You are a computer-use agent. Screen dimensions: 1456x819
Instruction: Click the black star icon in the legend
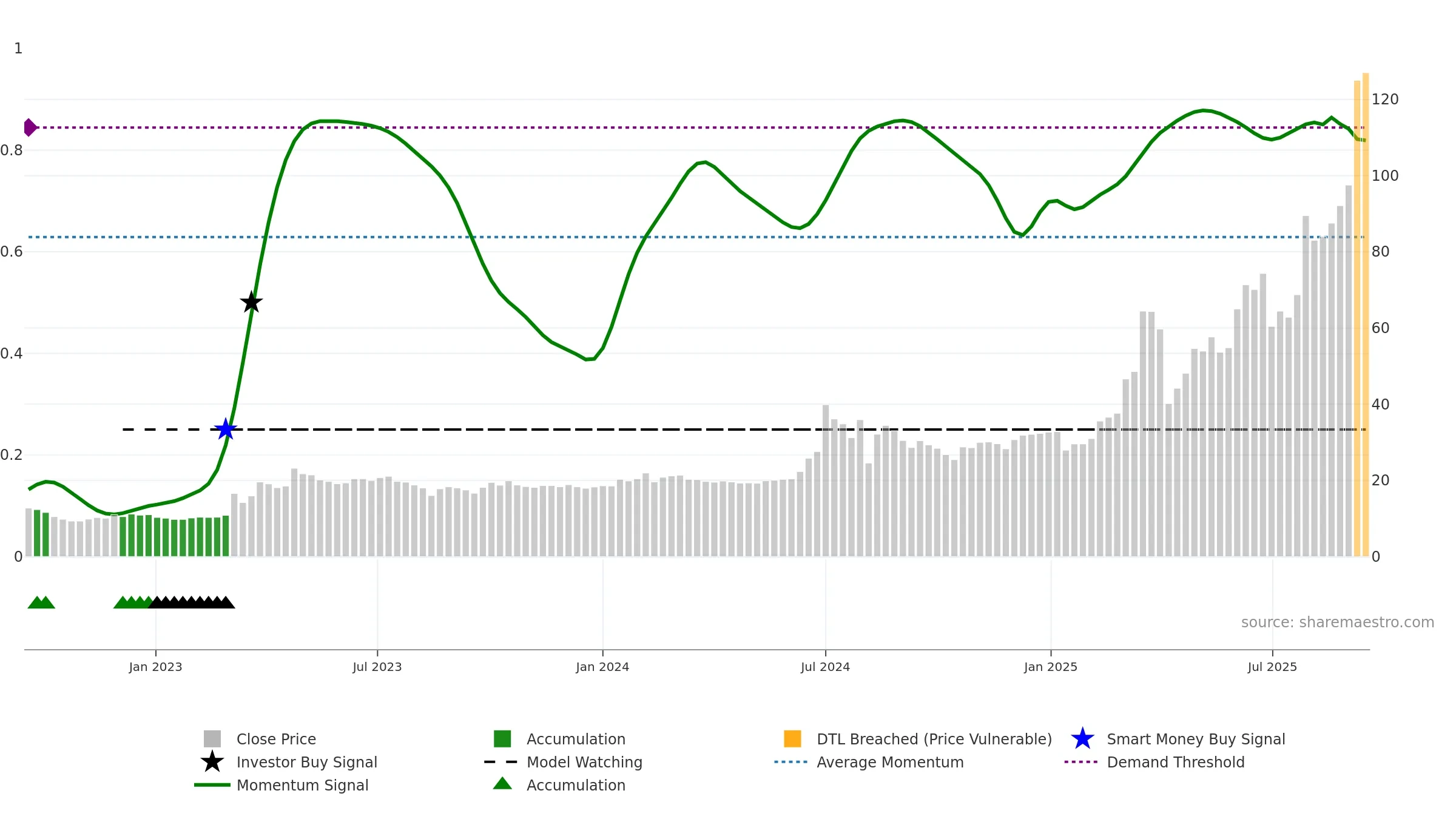[212, 761]
